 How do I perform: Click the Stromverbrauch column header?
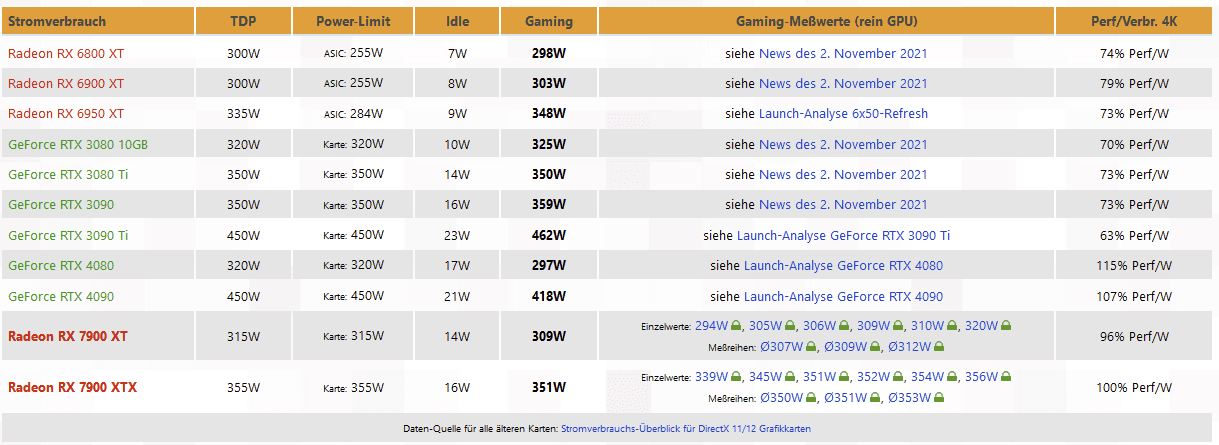(97, 20)
